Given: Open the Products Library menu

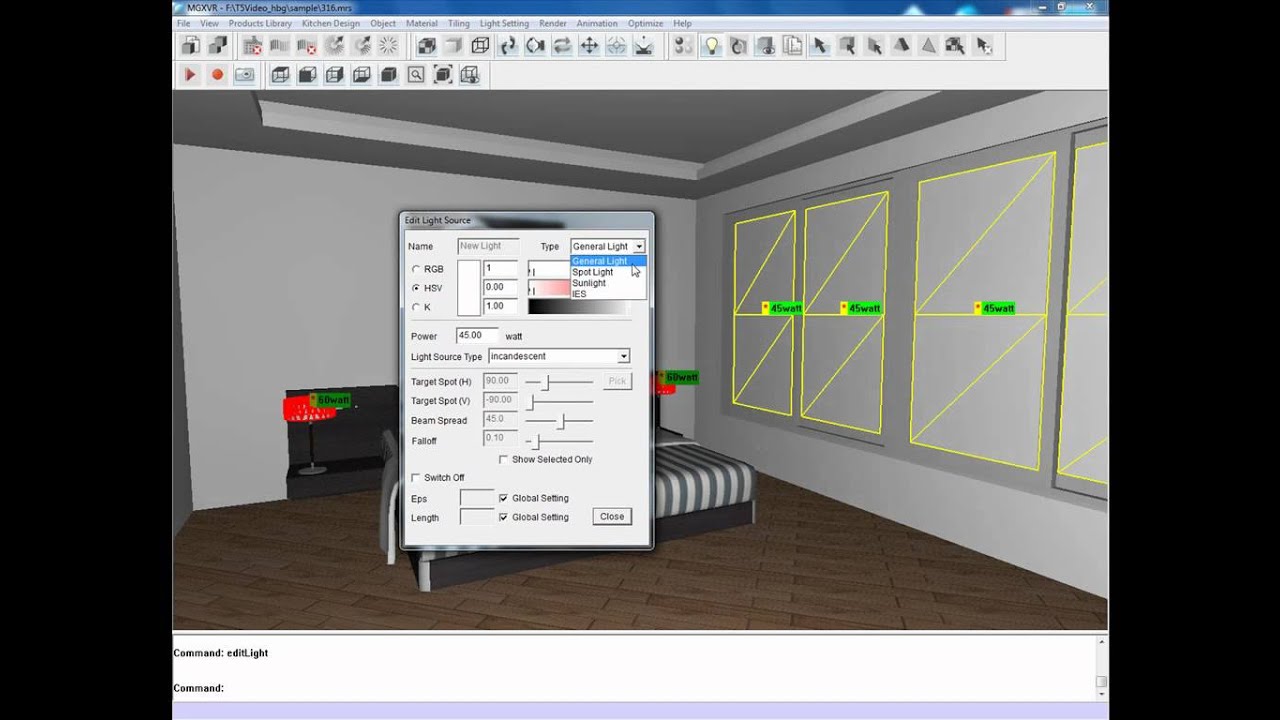Looking at the screenshot, I should coord(260,23).
